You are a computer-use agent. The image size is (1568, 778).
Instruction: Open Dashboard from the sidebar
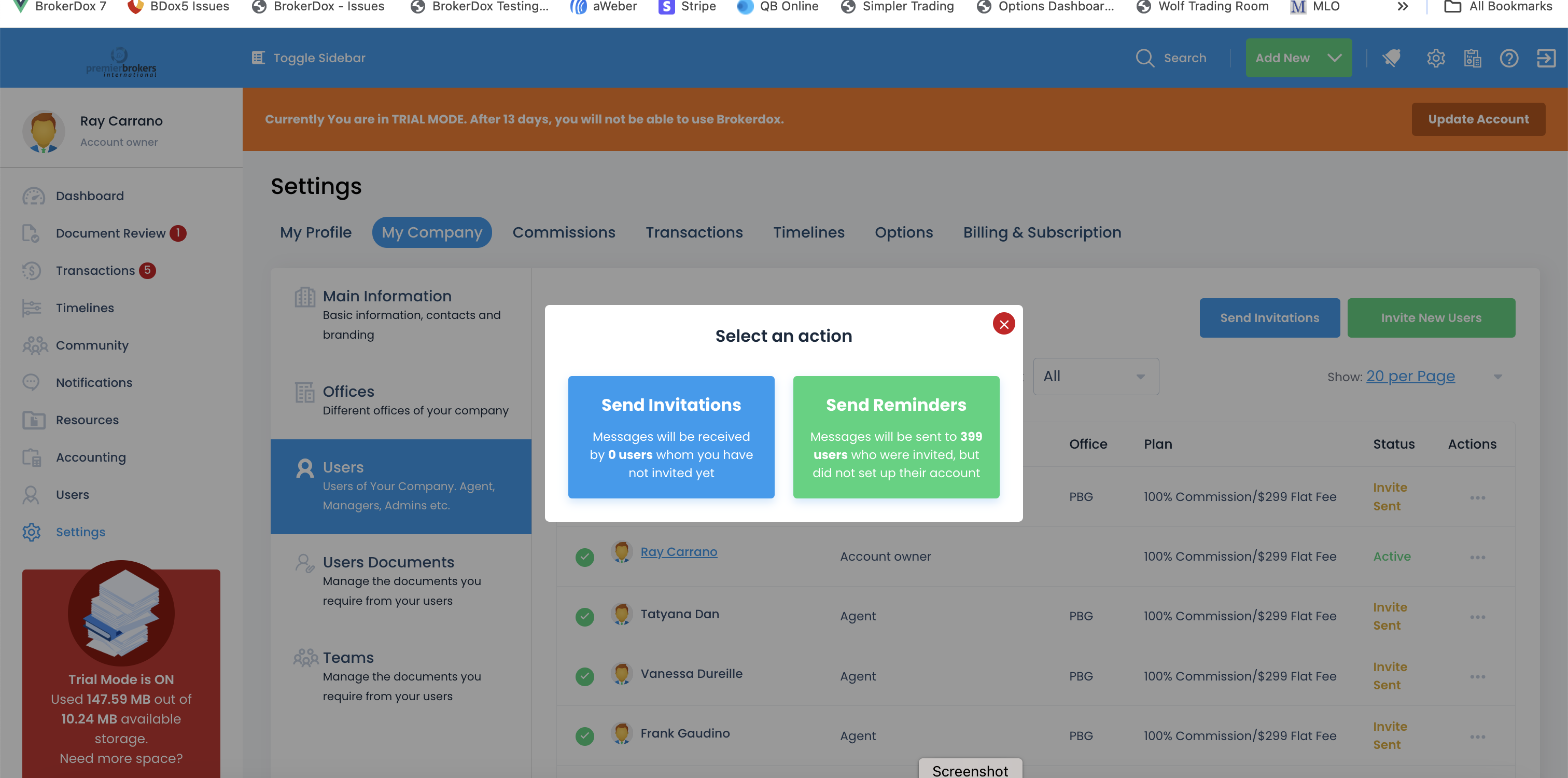(x=90, y=196)
